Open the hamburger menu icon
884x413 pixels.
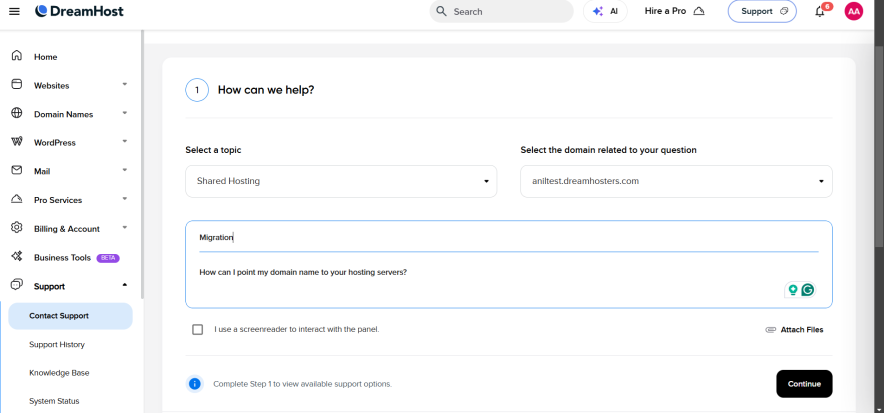[x=15, y=11]
